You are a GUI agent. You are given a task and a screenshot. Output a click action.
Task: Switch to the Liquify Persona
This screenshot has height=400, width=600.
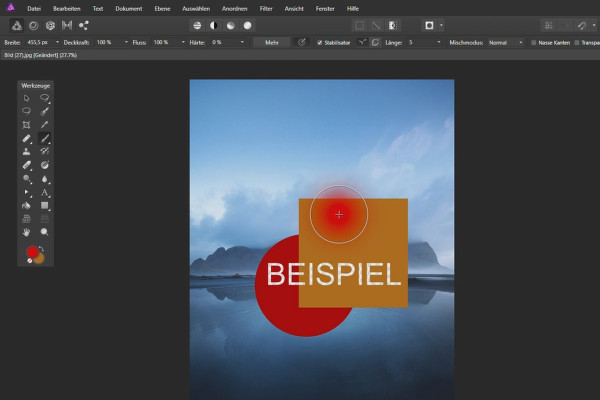[34, 26]
